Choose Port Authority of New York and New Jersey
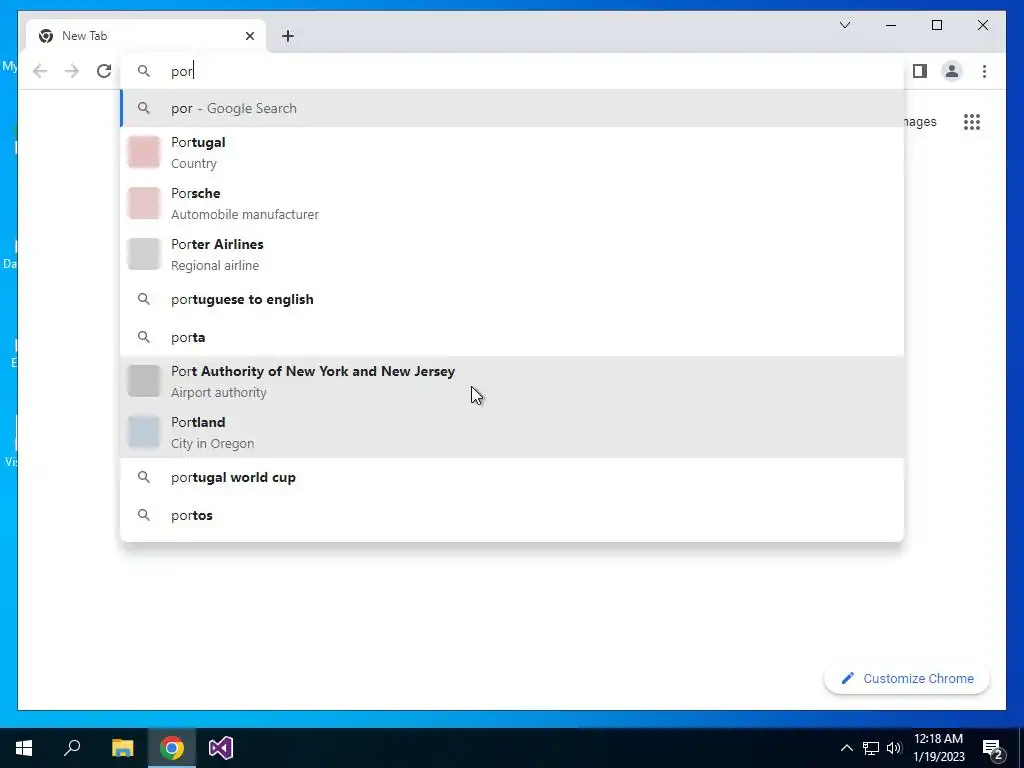The height and width of the screenshot is (768, 1024). tap(513, 381)
